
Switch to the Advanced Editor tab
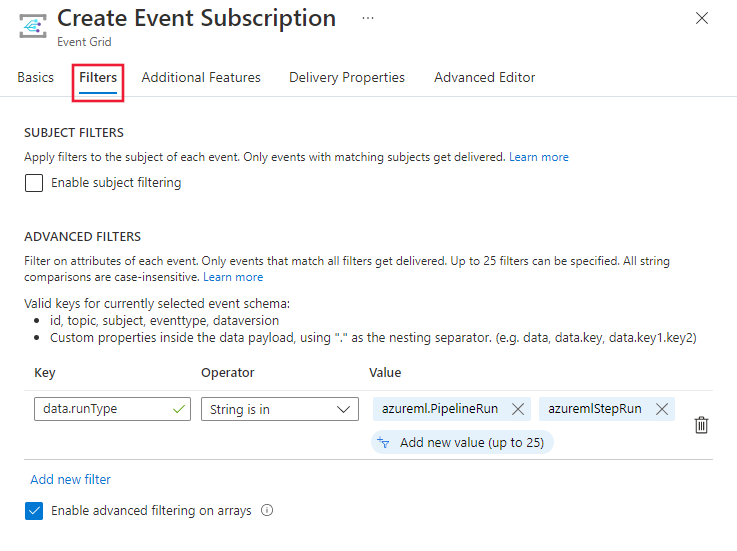(x=484, y=77)
